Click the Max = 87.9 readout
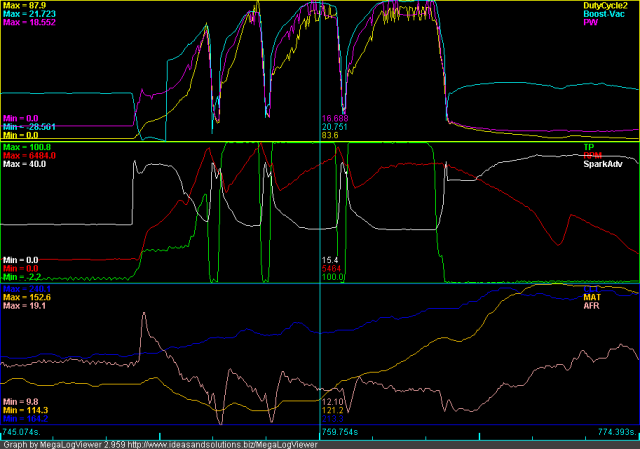Screen dimensions: 640x449 [28, 6]
